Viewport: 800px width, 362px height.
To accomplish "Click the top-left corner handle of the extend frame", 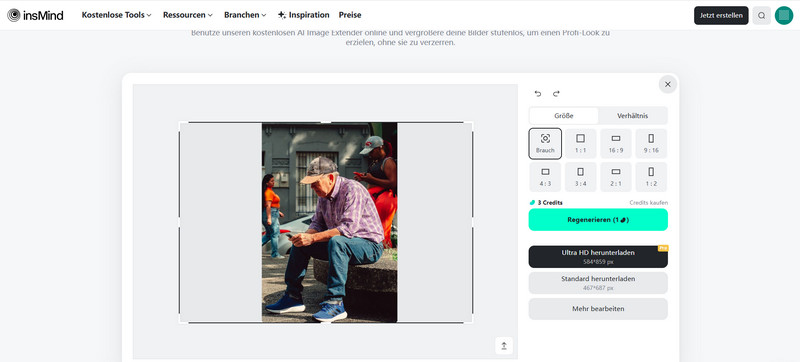I will point(180,123).
